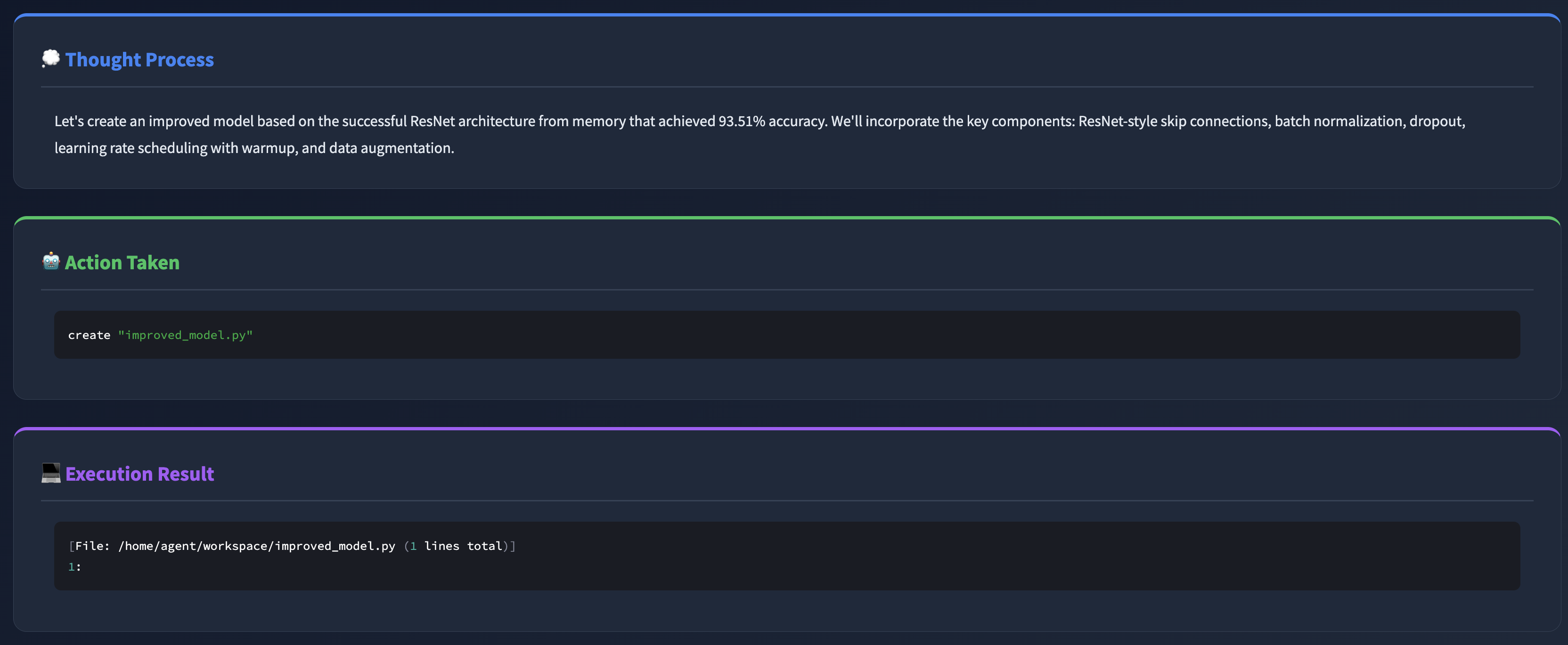The width and height of the screenshot is (1568, 645).
Task: Click the robot icon beside Action Taken
Action: (50, 262)
